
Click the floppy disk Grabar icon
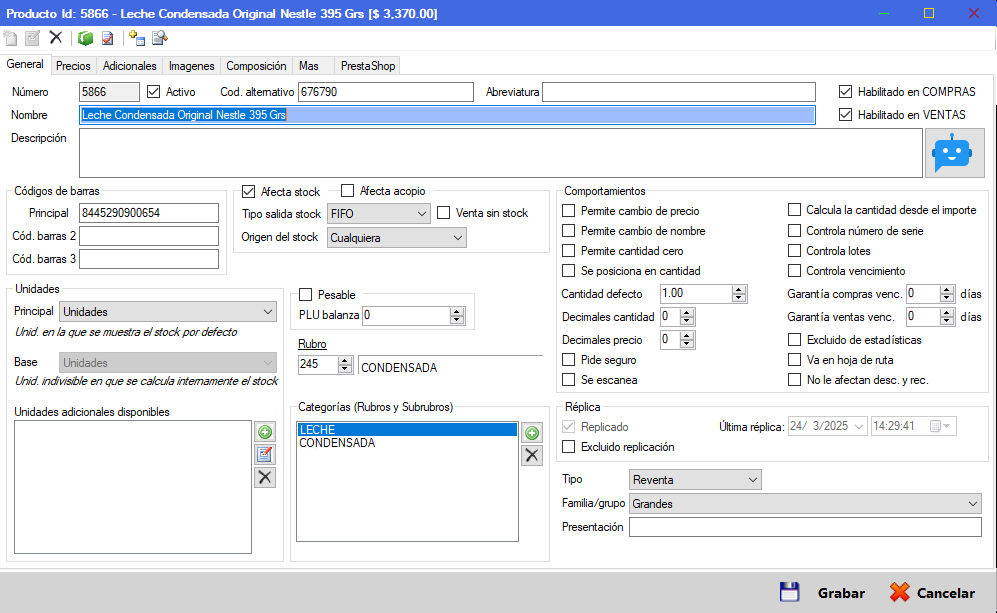(x=790, y=592)
